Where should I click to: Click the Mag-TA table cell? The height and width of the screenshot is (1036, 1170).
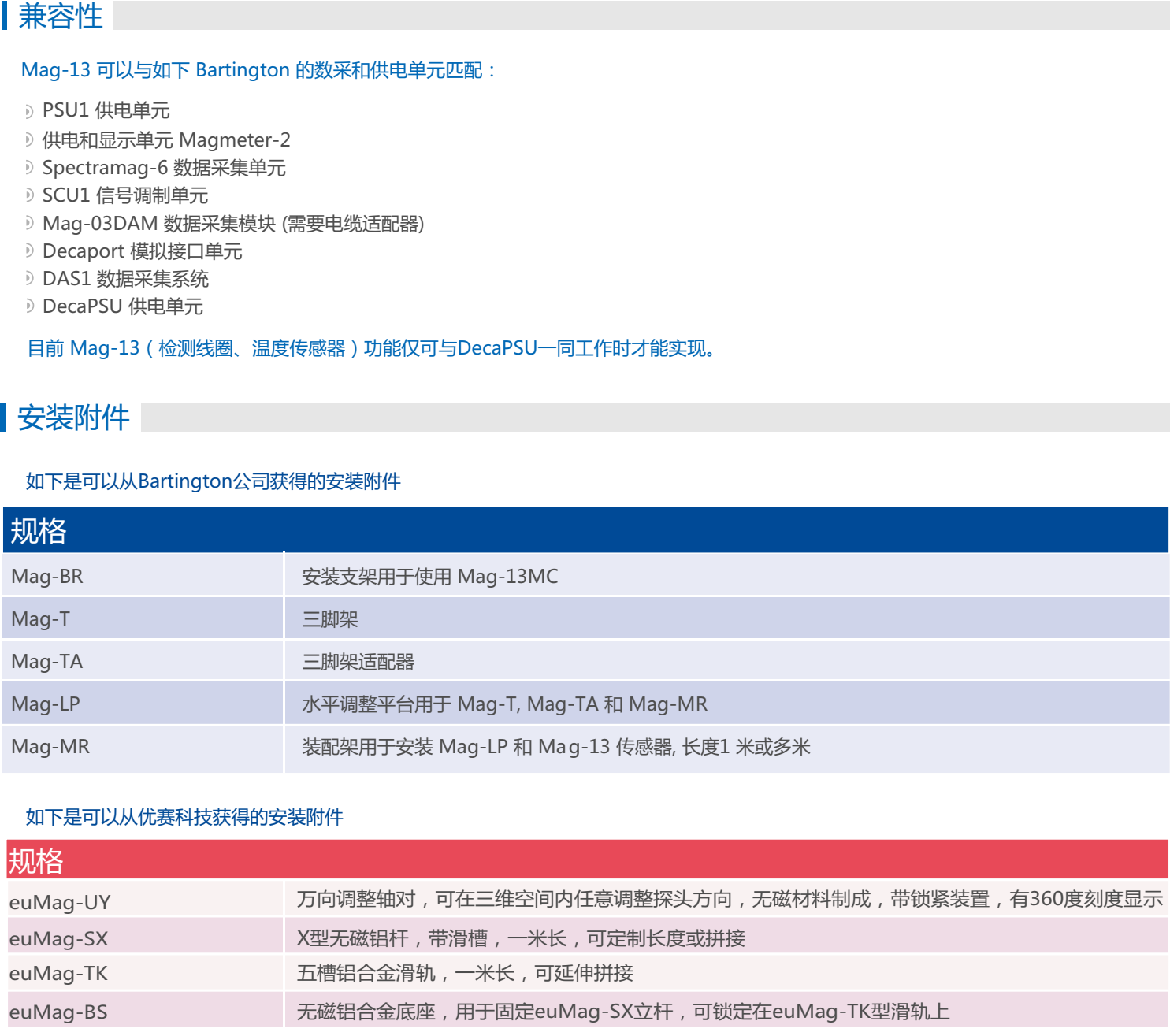point(143,662)
